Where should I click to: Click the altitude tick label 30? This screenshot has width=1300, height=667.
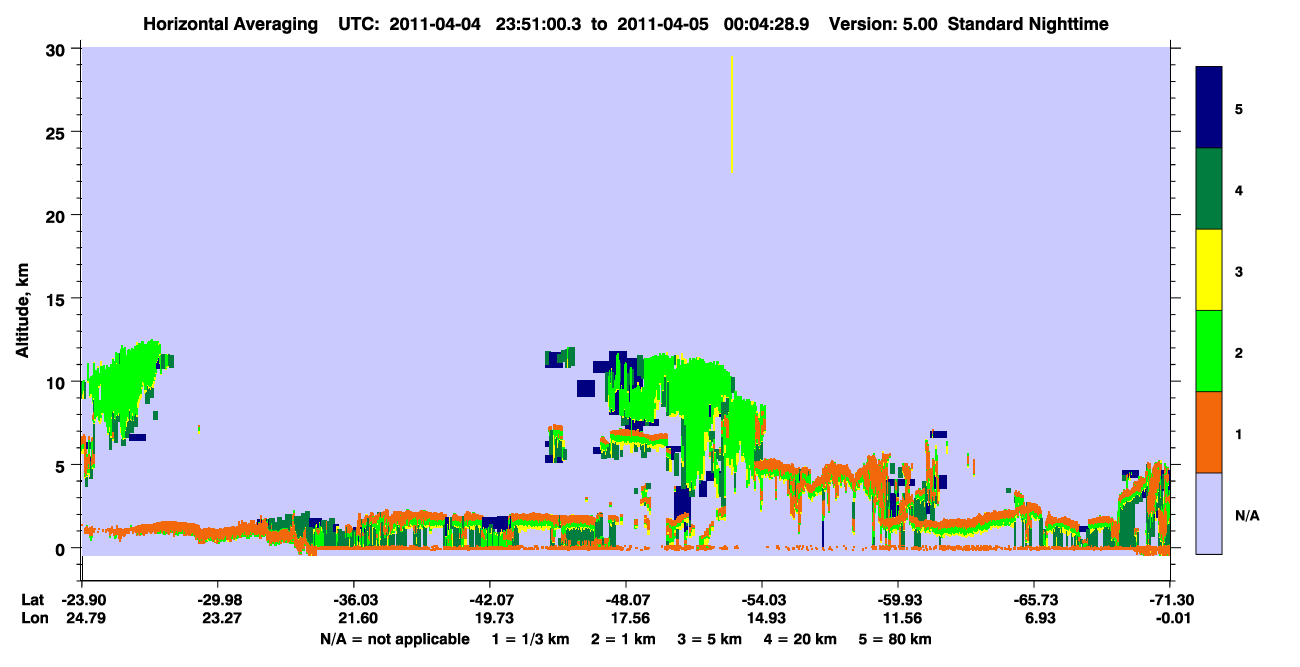58,49
